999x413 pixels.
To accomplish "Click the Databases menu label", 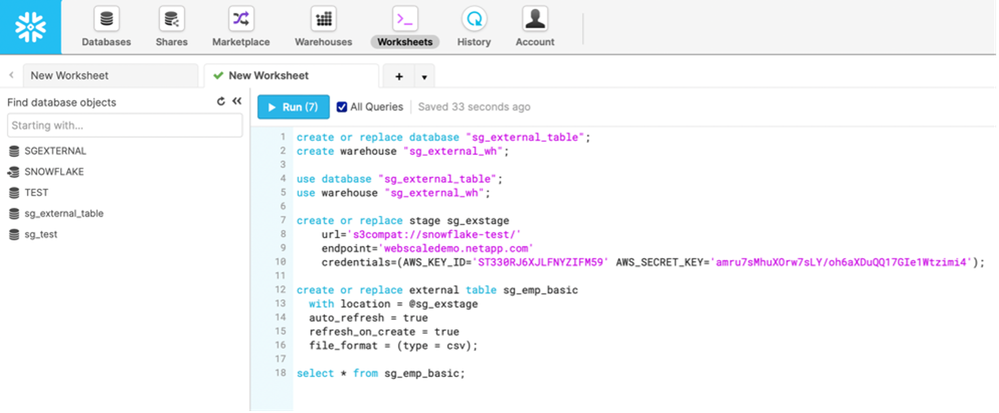I will pos(106,42).
